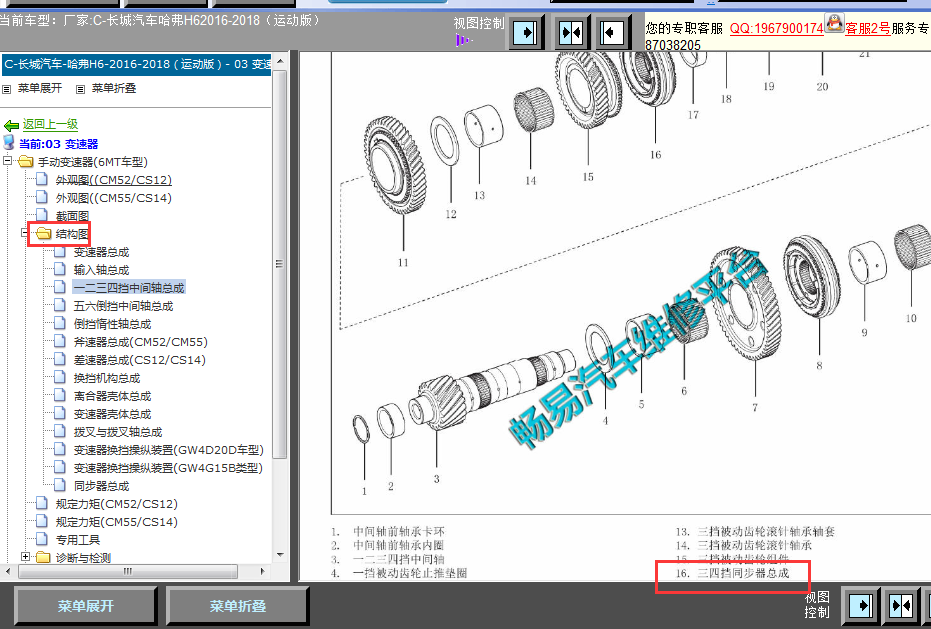Viewport: 931px width, 629px height.
Task: Open the 离合器壳体总成 page
Action: (112, 396)
